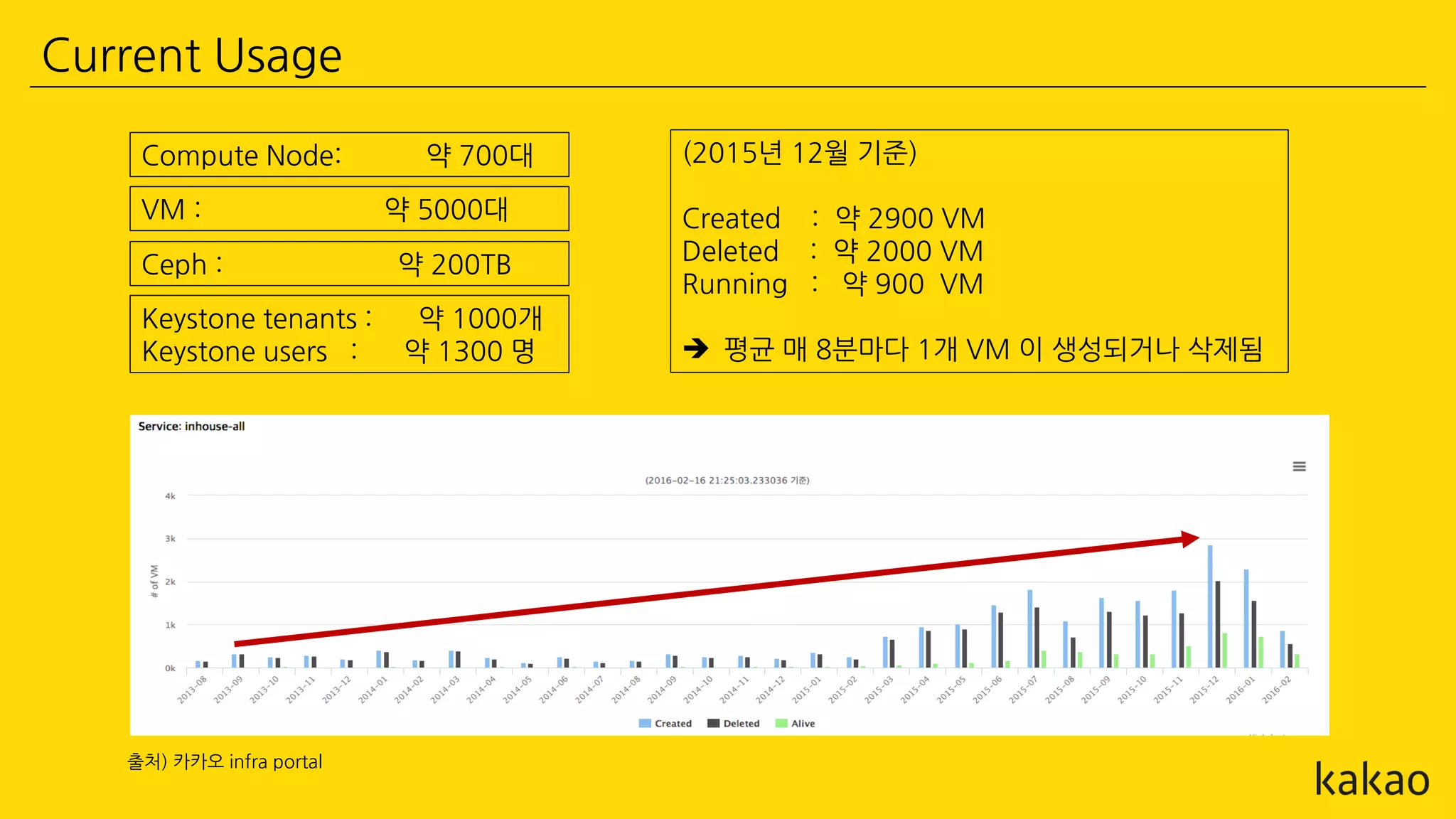The height and width of the screenshot is (819, 1456).
Task: Click the 2016-02-16 timestamp subtitle
Action: [x=727, y=481]
